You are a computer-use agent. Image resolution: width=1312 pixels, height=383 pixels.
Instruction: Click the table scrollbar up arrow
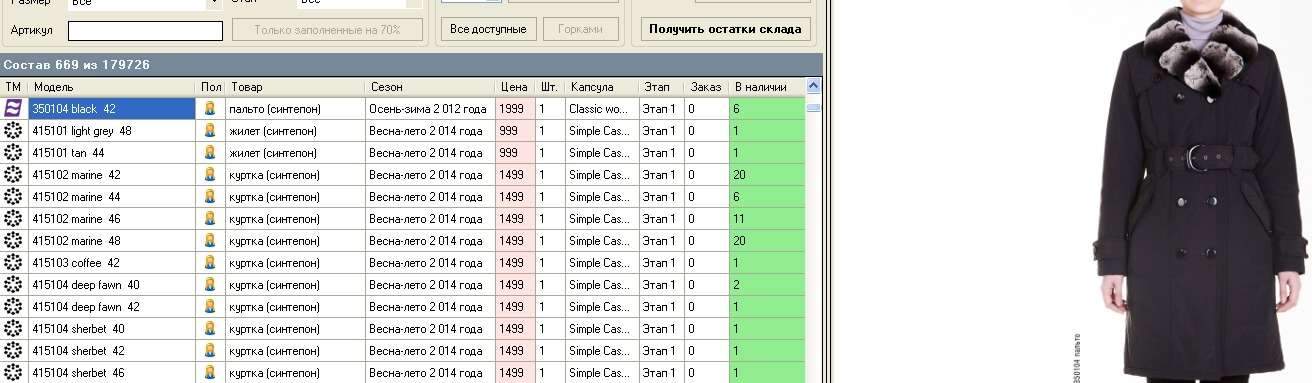click(813, 87)
